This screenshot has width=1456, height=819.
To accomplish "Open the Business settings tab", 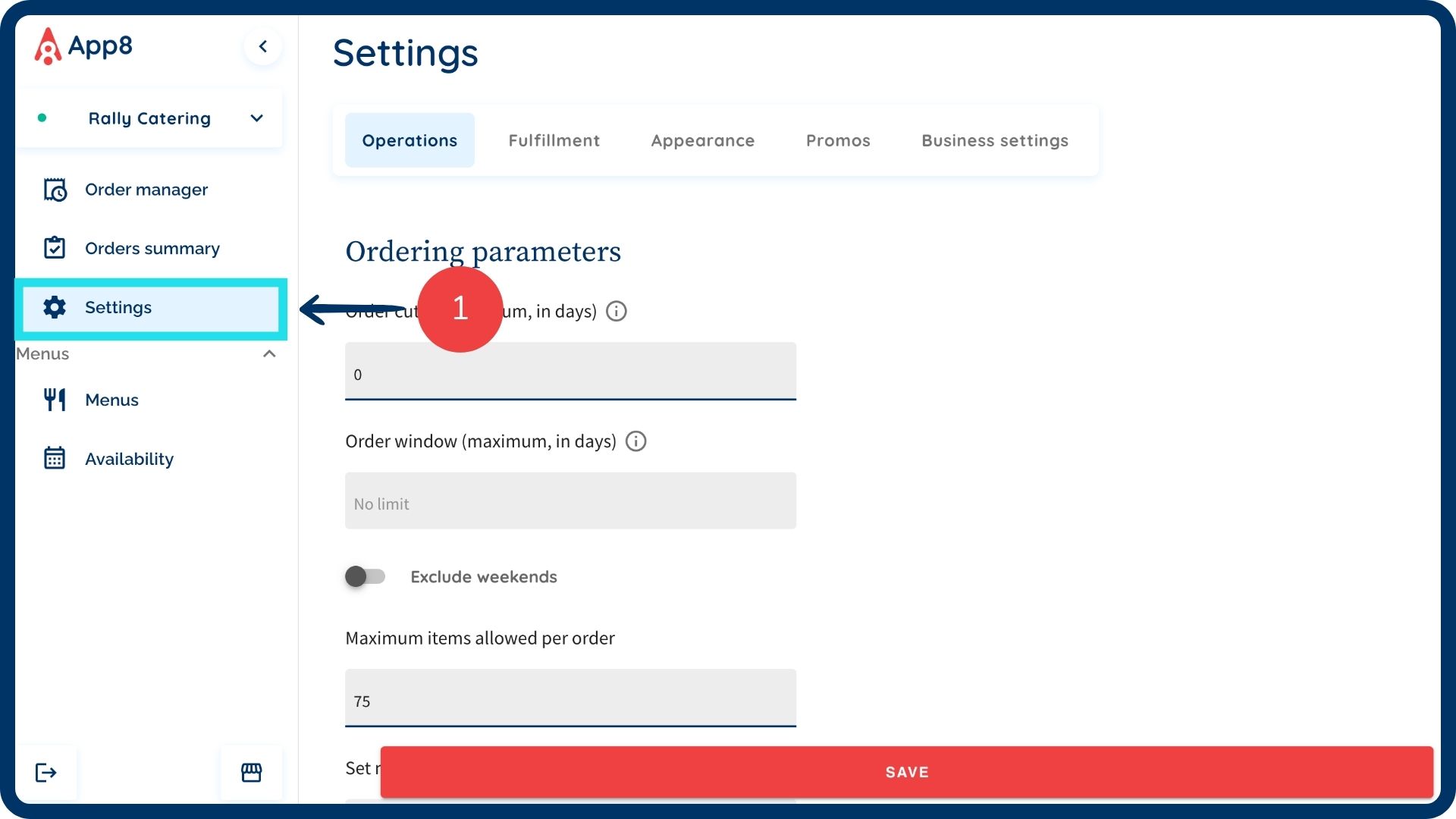I will (x=994, y=140).
